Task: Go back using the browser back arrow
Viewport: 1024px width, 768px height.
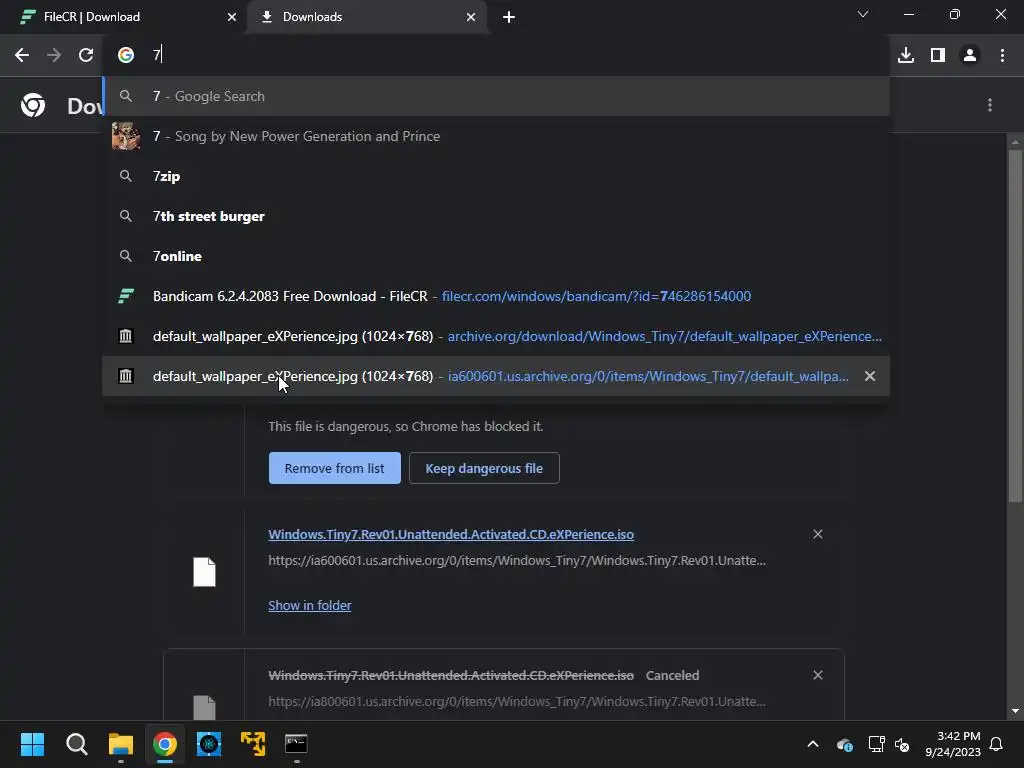Action: click(x=22, y=55)
